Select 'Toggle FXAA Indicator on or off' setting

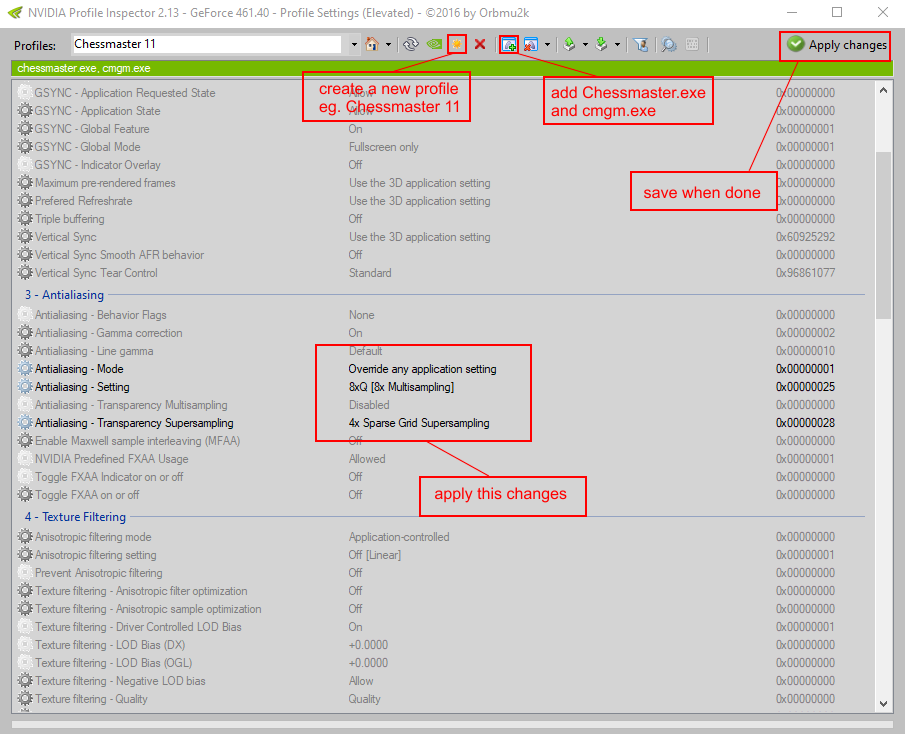[109, 477]
